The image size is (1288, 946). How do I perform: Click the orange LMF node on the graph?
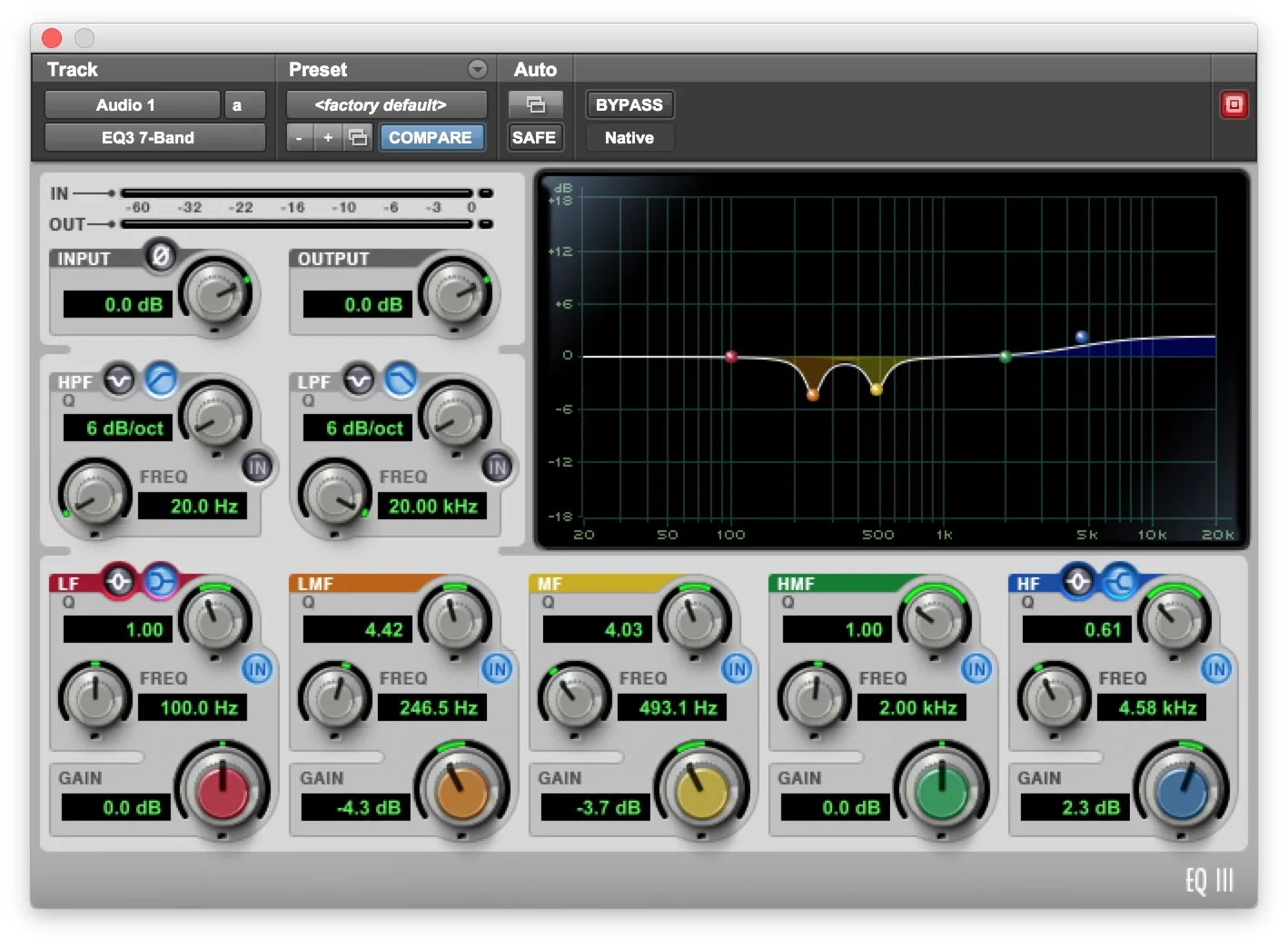tap(813, 394)
